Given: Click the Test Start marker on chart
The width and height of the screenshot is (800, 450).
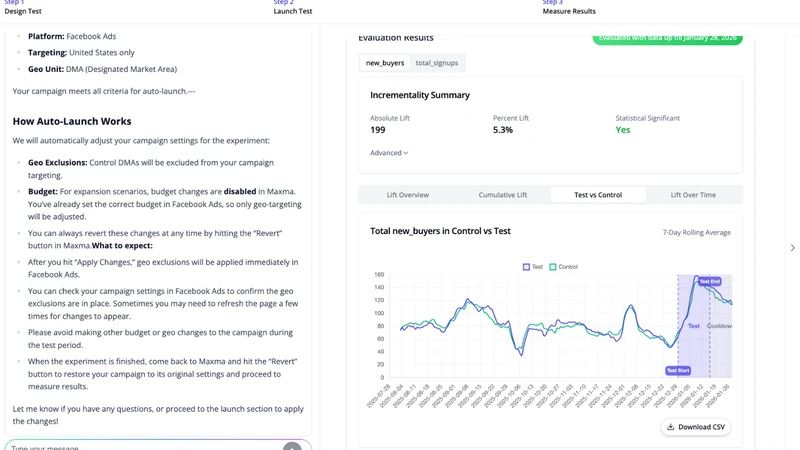Looking at the screenshot, I should (678, 370).
